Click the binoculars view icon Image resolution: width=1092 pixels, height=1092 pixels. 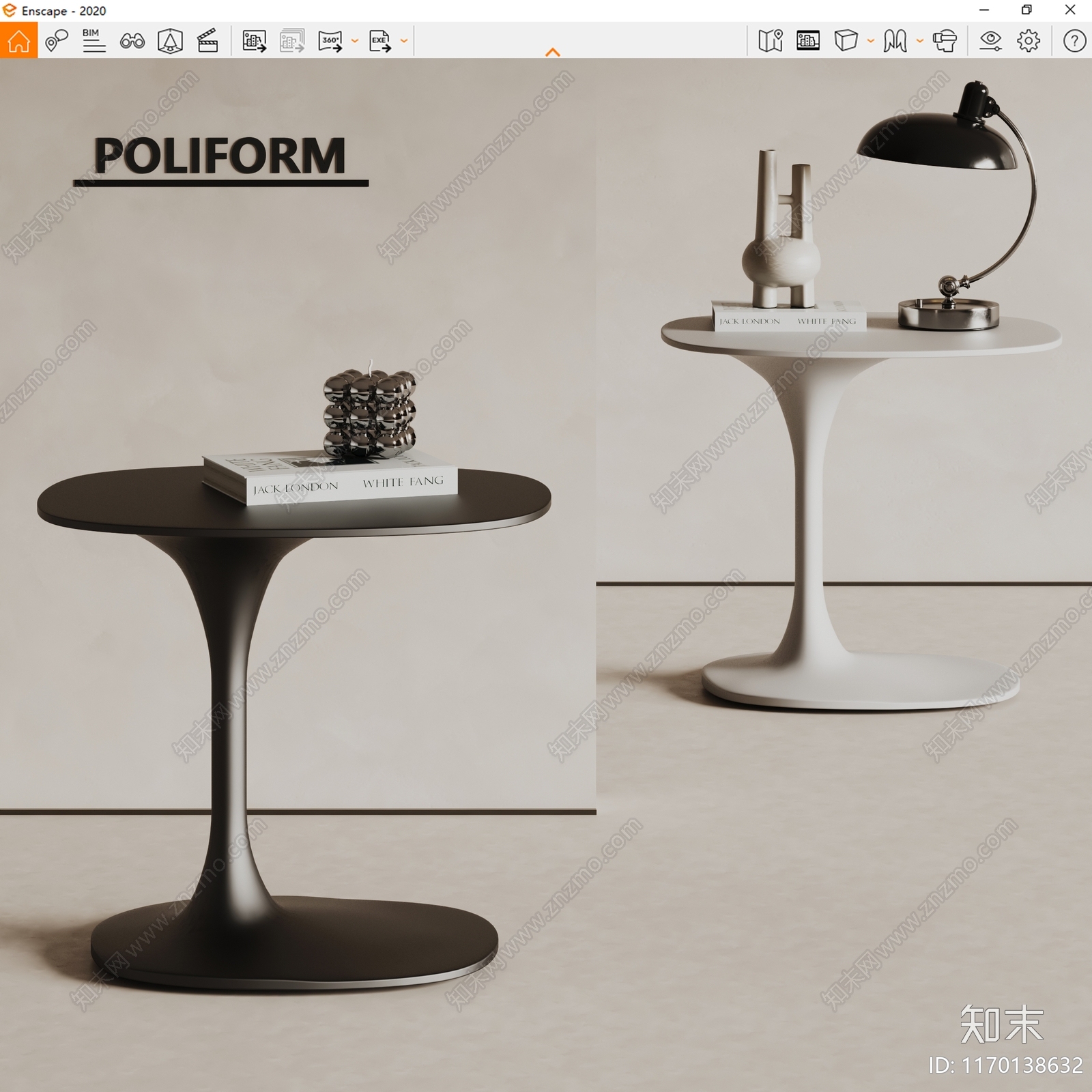(x=132, y=42)
